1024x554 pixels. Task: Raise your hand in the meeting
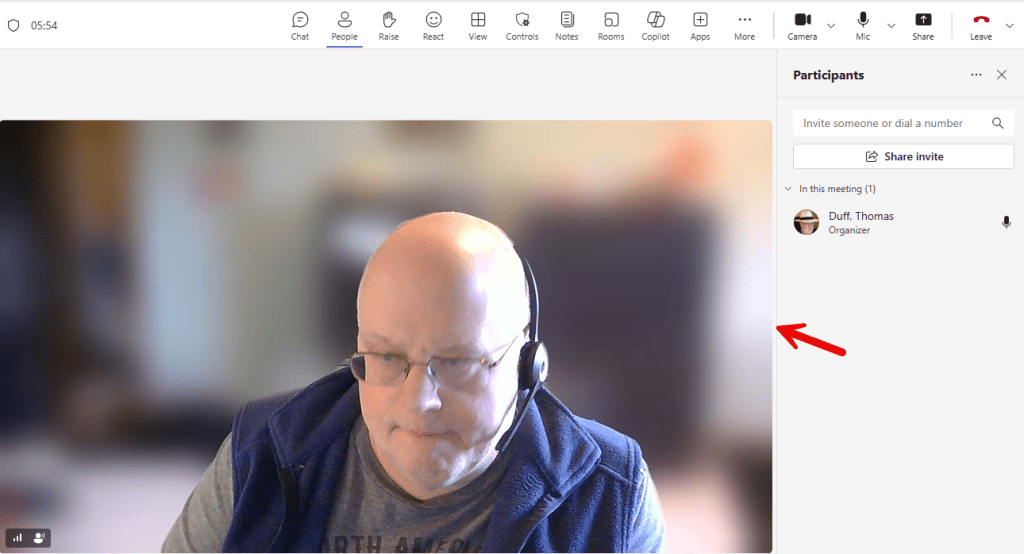[x=388, y=25]
